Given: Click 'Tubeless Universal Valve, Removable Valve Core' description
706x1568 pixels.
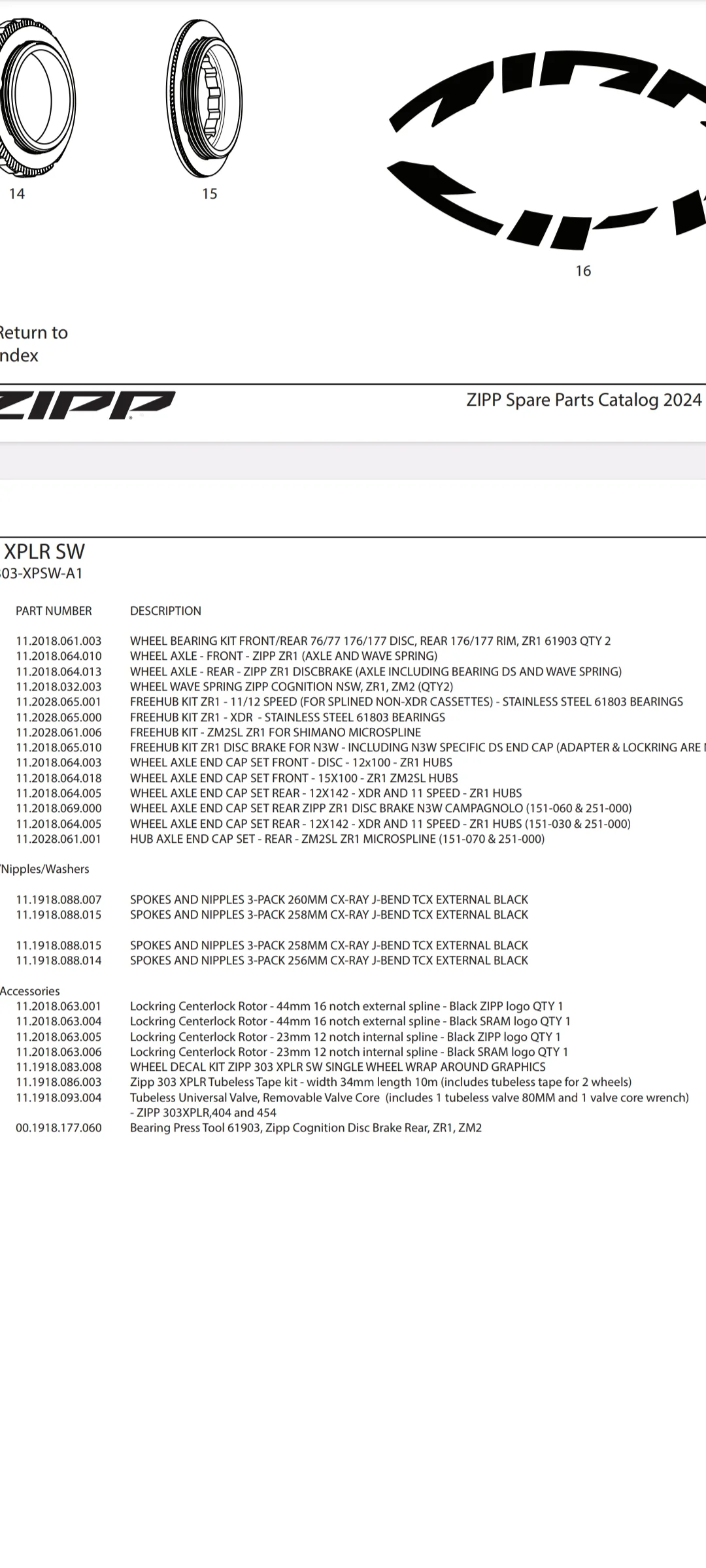Looking at the screenshot, I should coord(409,1105).
